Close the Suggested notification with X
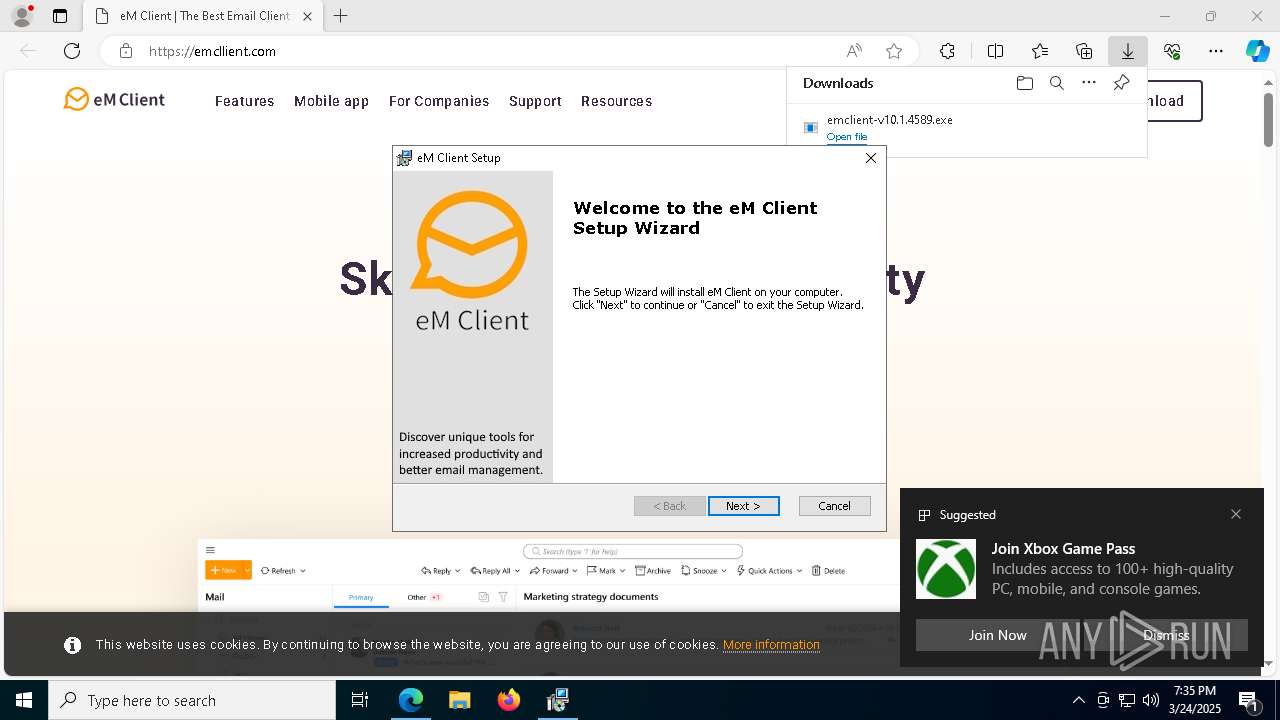The width and height of the screenshot is (1280, 720). point(1236,514)
